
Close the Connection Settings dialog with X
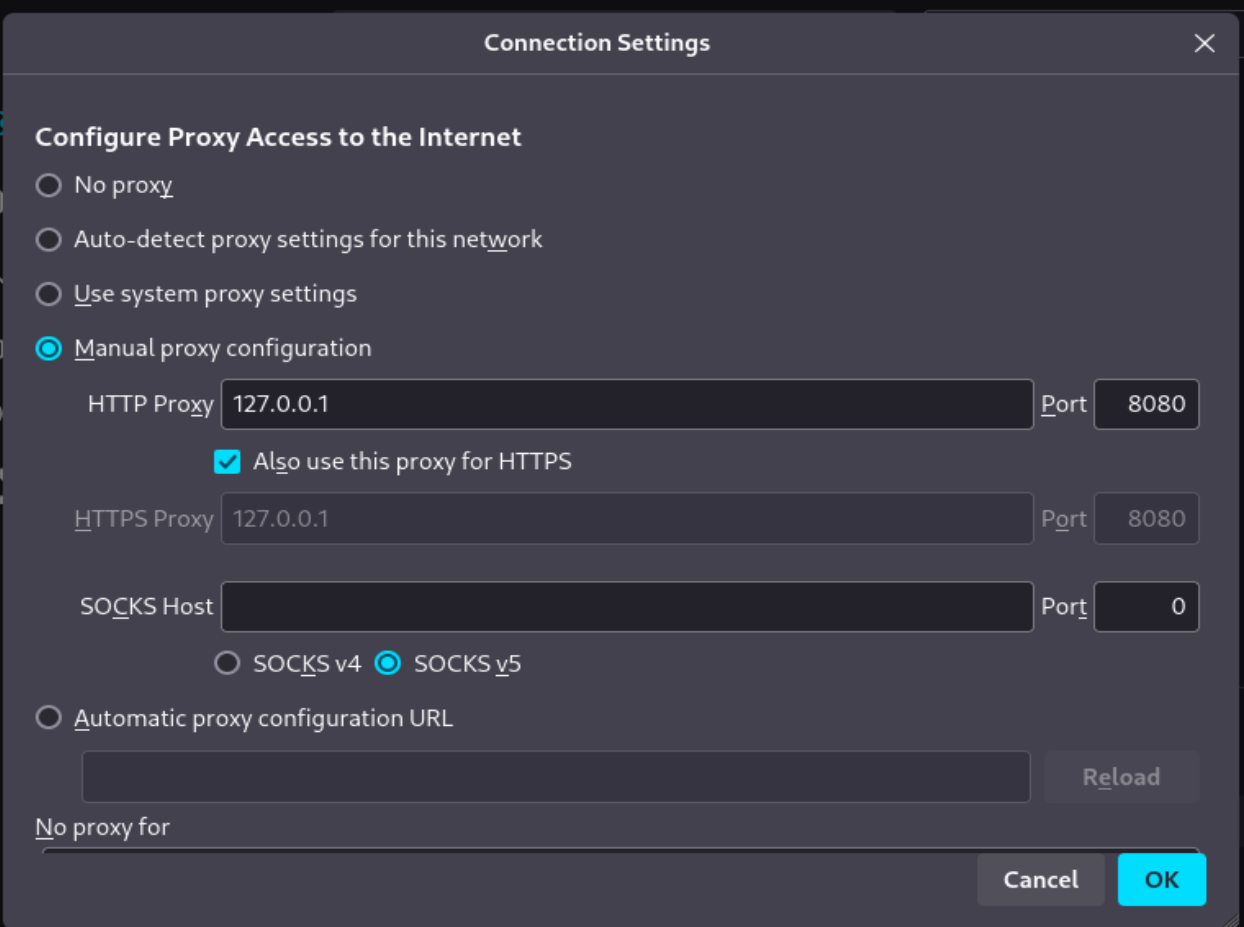point(1205,43)
